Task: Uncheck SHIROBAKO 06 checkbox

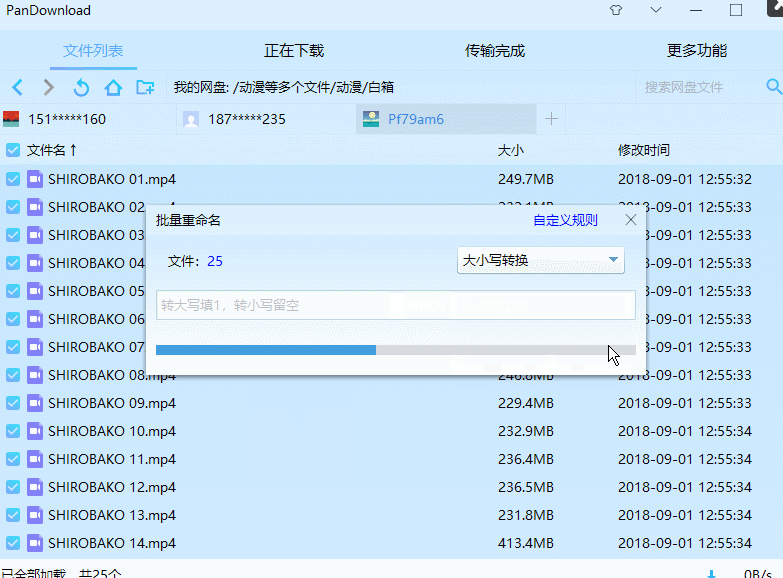Action: [13, 319]
